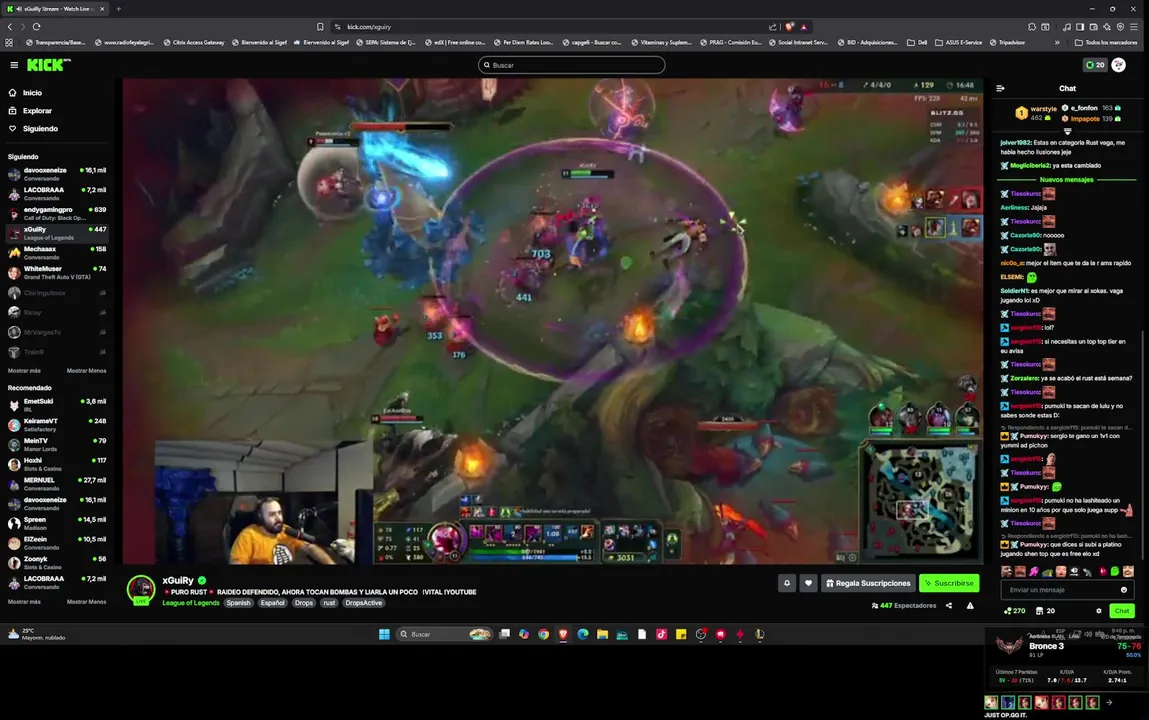Share the stream with share icon

tap(949, 606)
